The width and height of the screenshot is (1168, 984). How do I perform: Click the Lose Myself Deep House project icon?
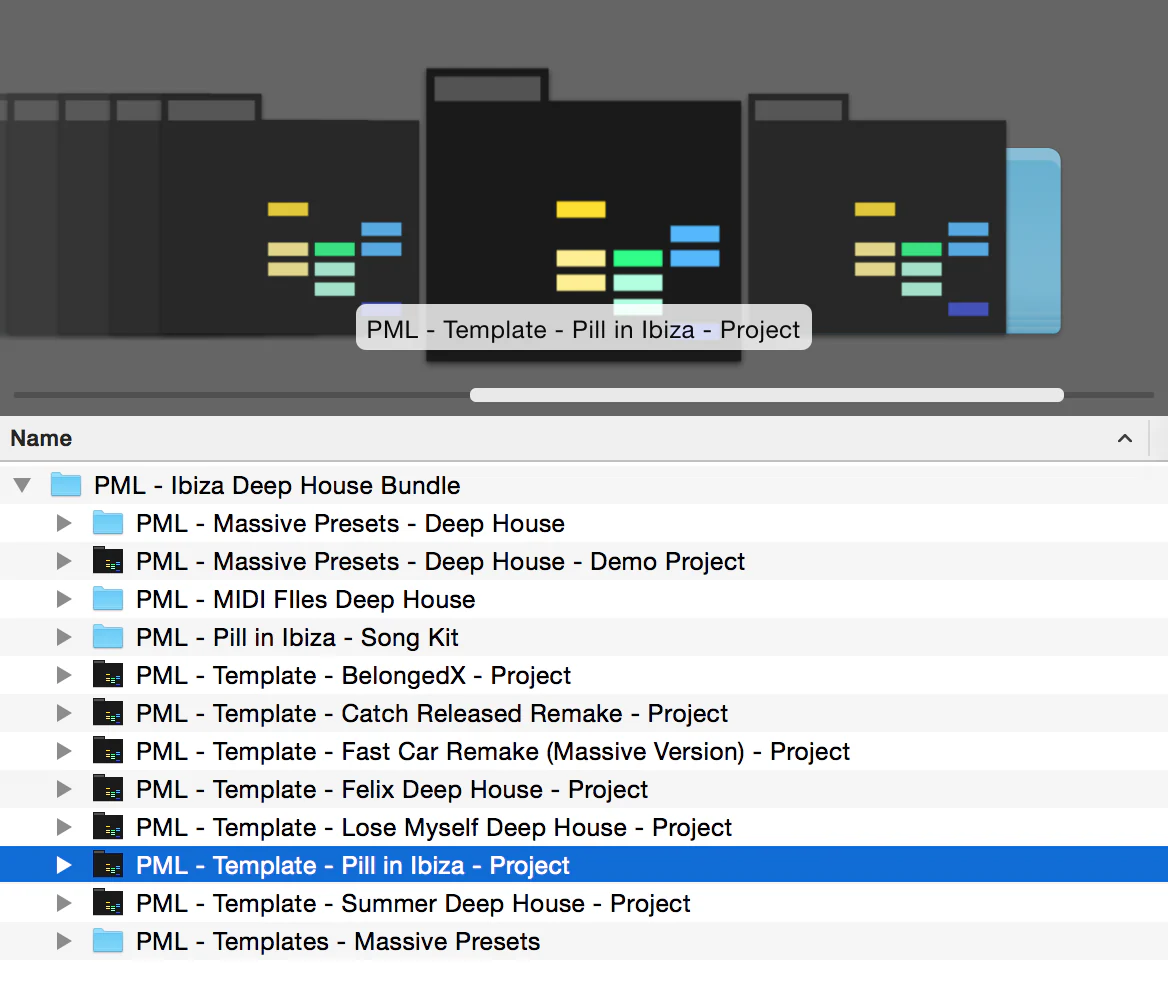click(x=108, y=827)
